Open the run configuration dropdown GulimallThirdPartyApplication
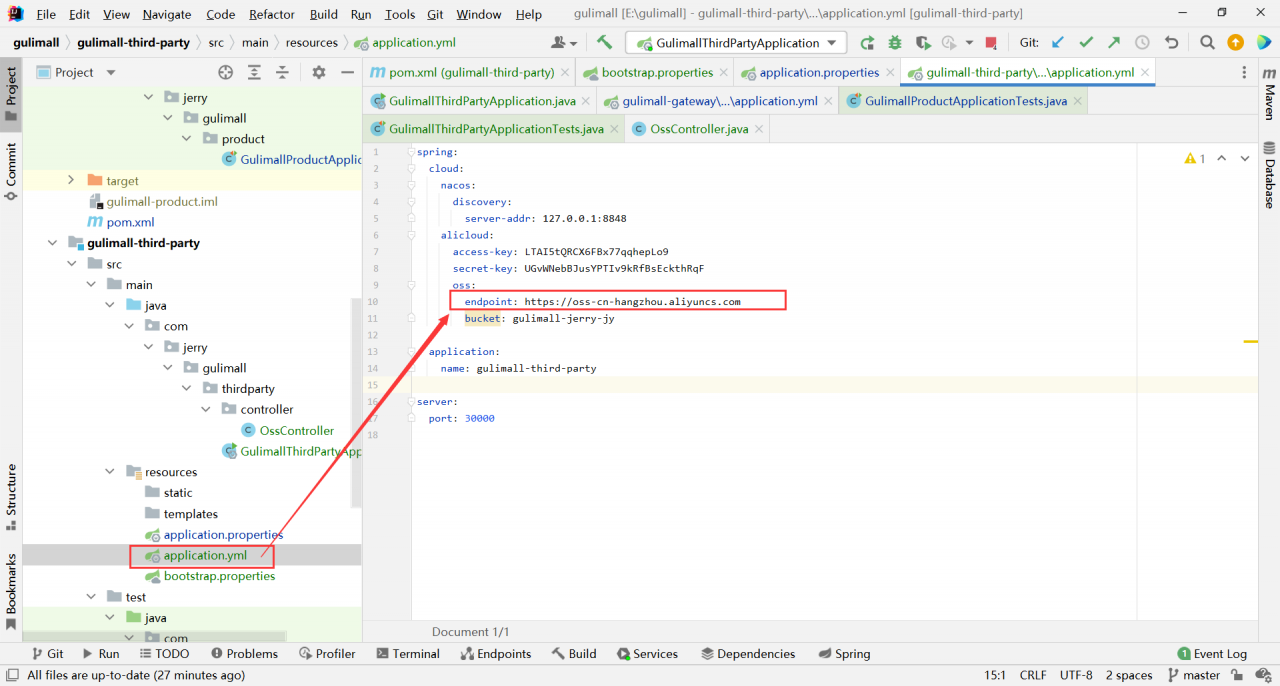 pyautogui.click(x=736, y=43)
